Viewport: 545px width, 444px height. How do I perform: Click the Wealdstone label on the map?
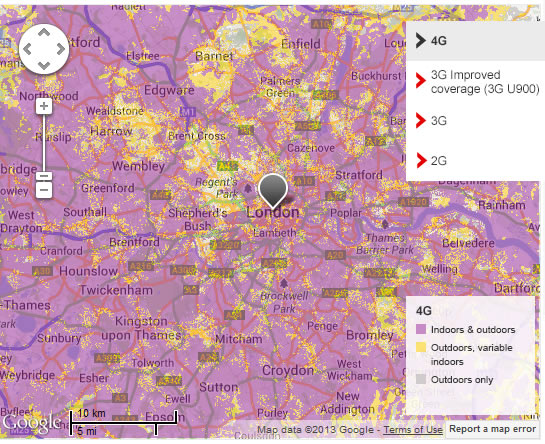pyautogui.click(x=115, y=111)
